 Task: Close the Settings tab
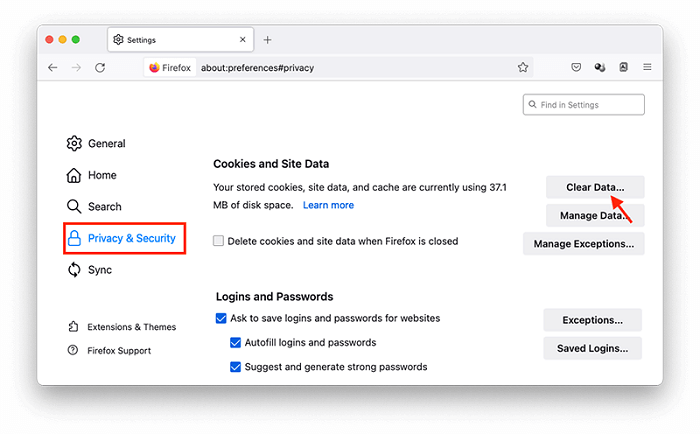tap(242, 40)
